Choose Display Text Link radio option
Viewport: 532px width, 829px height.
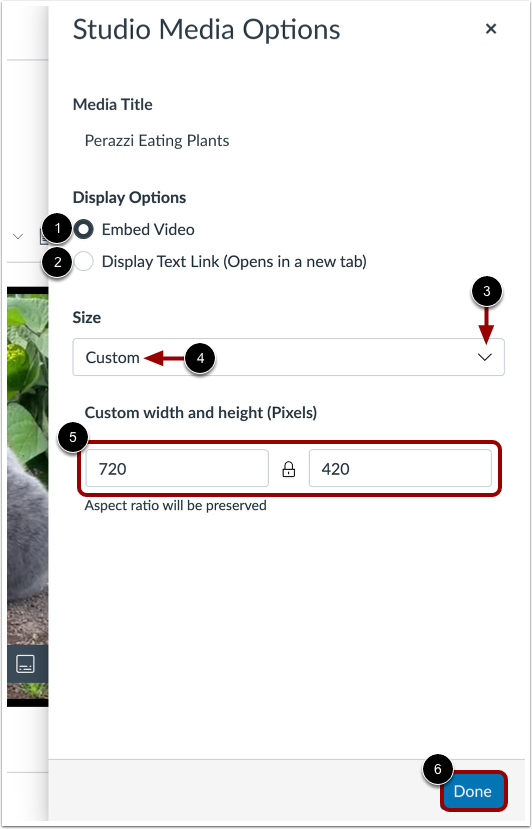84,261
